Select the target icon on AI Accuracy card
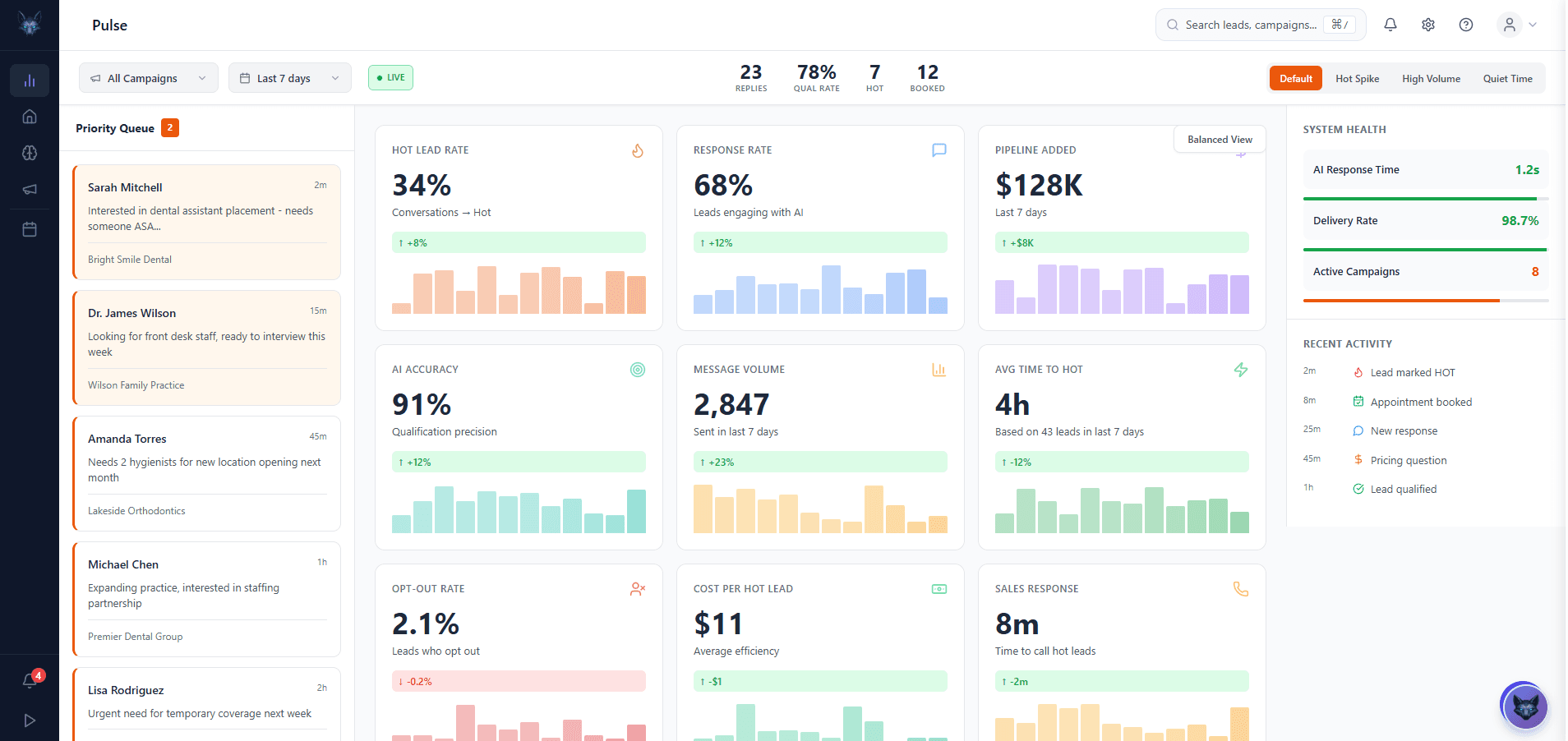Viewport: 1568px width, 741px height. tap(638, 370)
